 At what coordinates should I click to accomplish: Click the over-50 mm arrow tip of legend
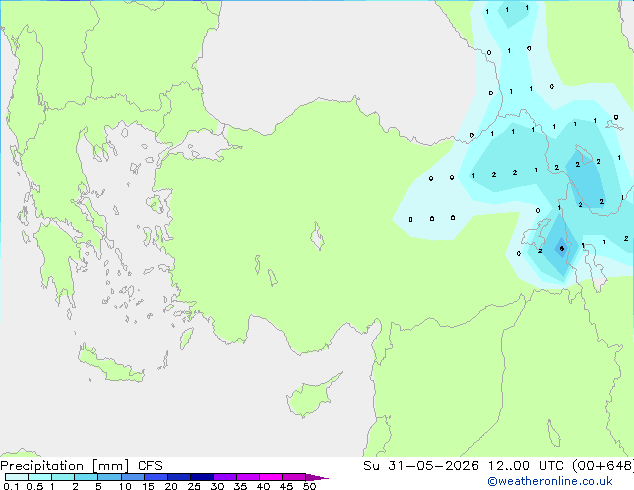pos(317,477)
